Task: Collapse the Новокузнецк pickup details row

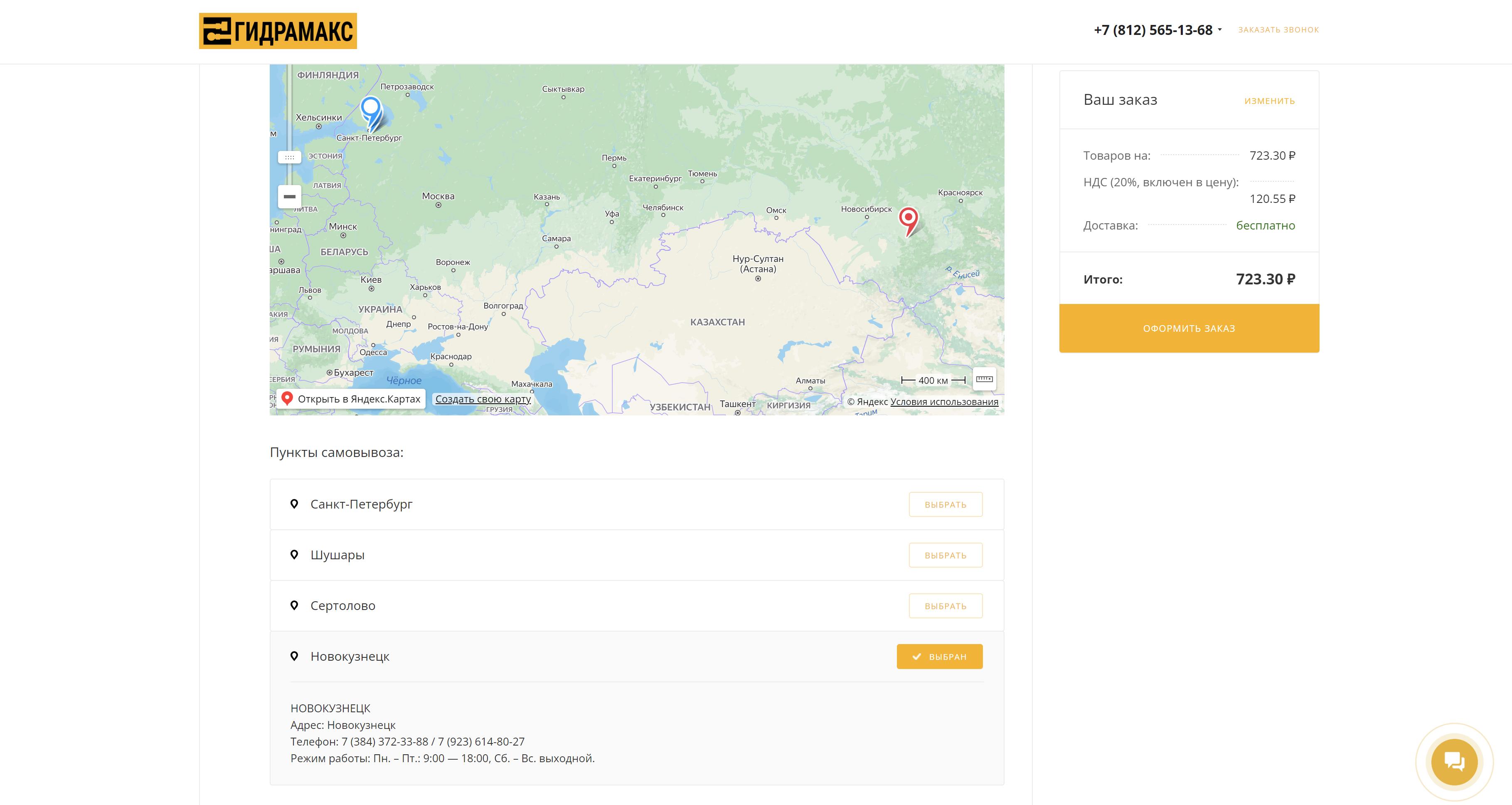Action: point(350,657)
